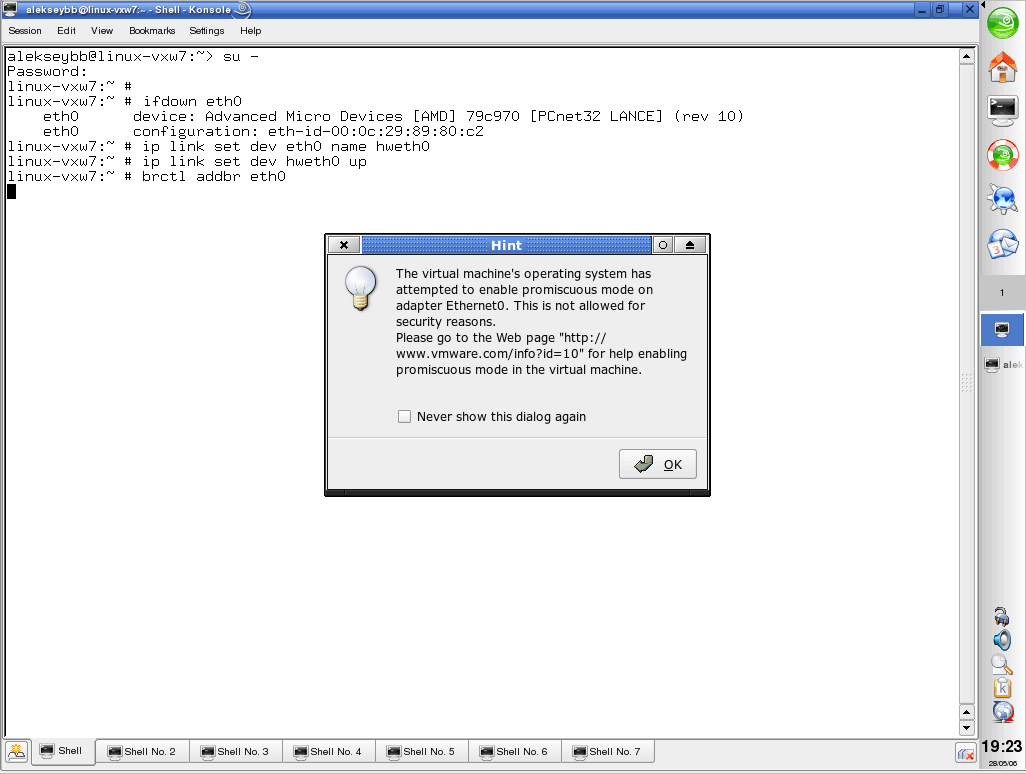This screenshot has height=774, width=1026.
Task: Open the Session menu
Action: (x=25, y=31)
